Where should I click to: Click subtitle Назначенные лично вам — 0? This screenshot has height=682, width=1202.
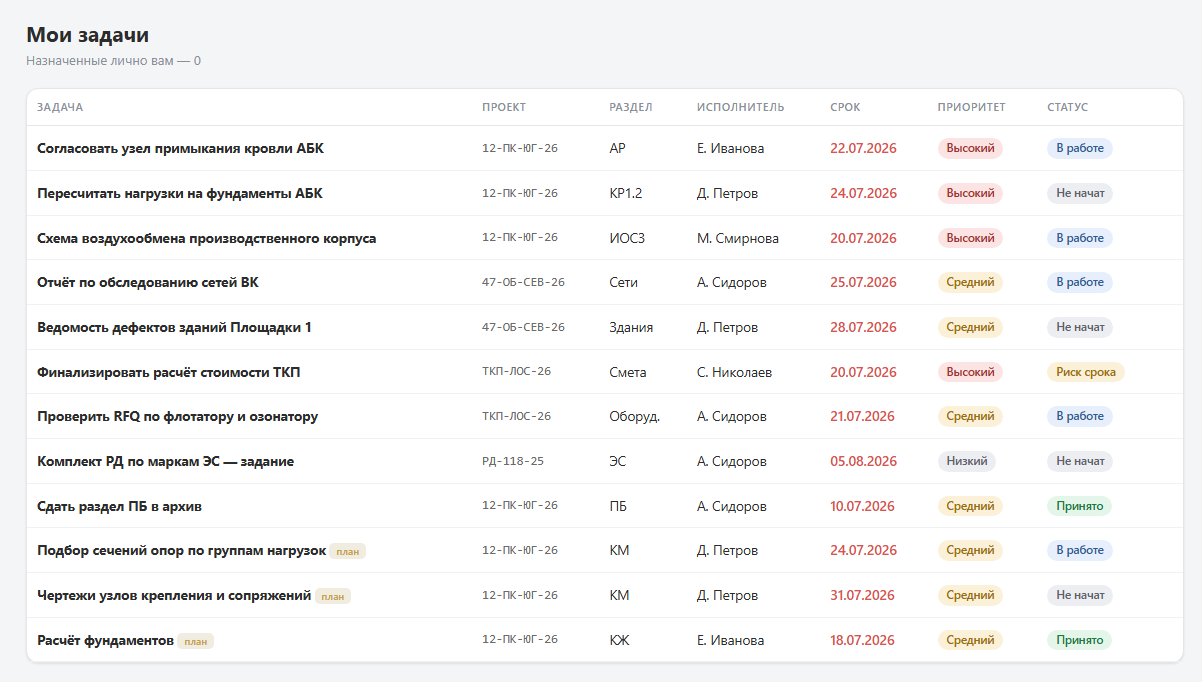114,61
